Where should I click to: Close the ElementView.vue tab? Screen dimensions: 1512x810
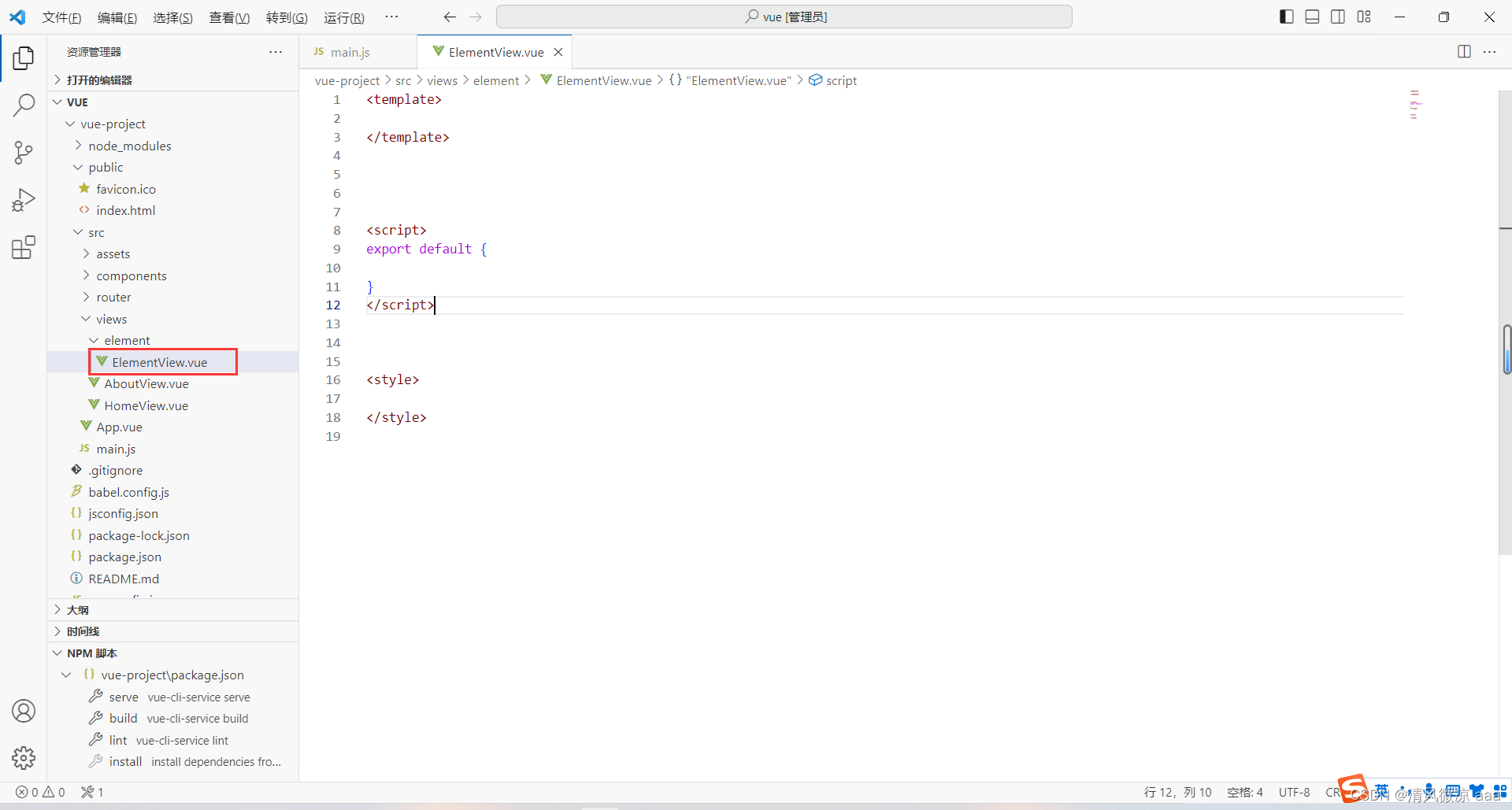pos(558,52)
